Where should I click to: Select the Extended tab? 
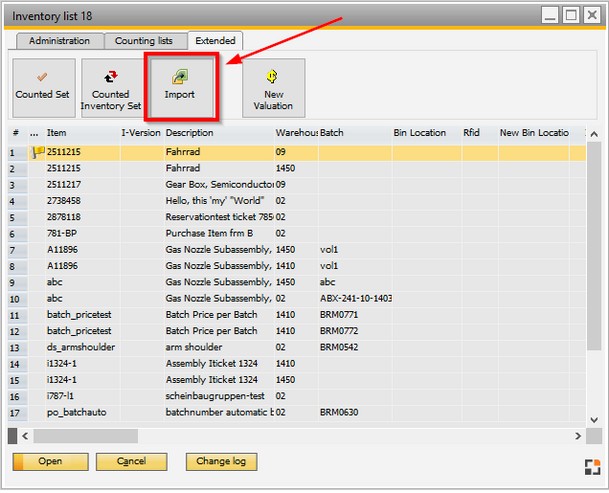point(215,41)
